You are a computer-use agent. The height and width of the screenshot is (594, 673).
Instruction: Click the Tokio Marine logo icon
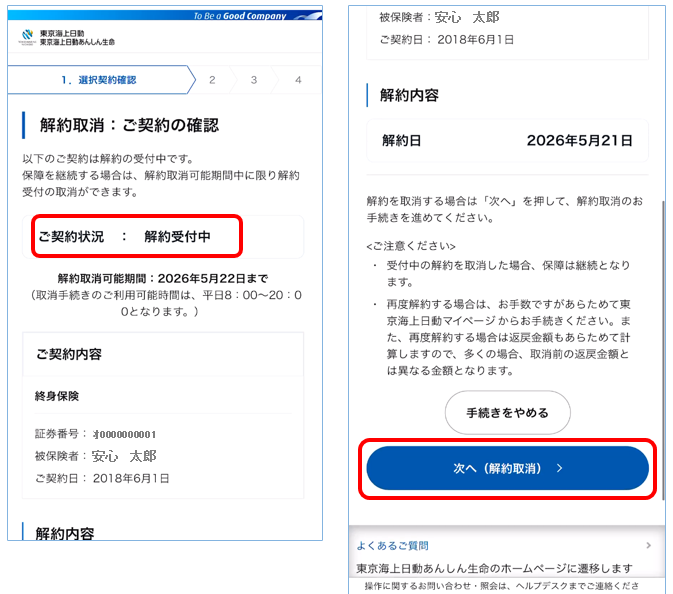click(26, 37)
